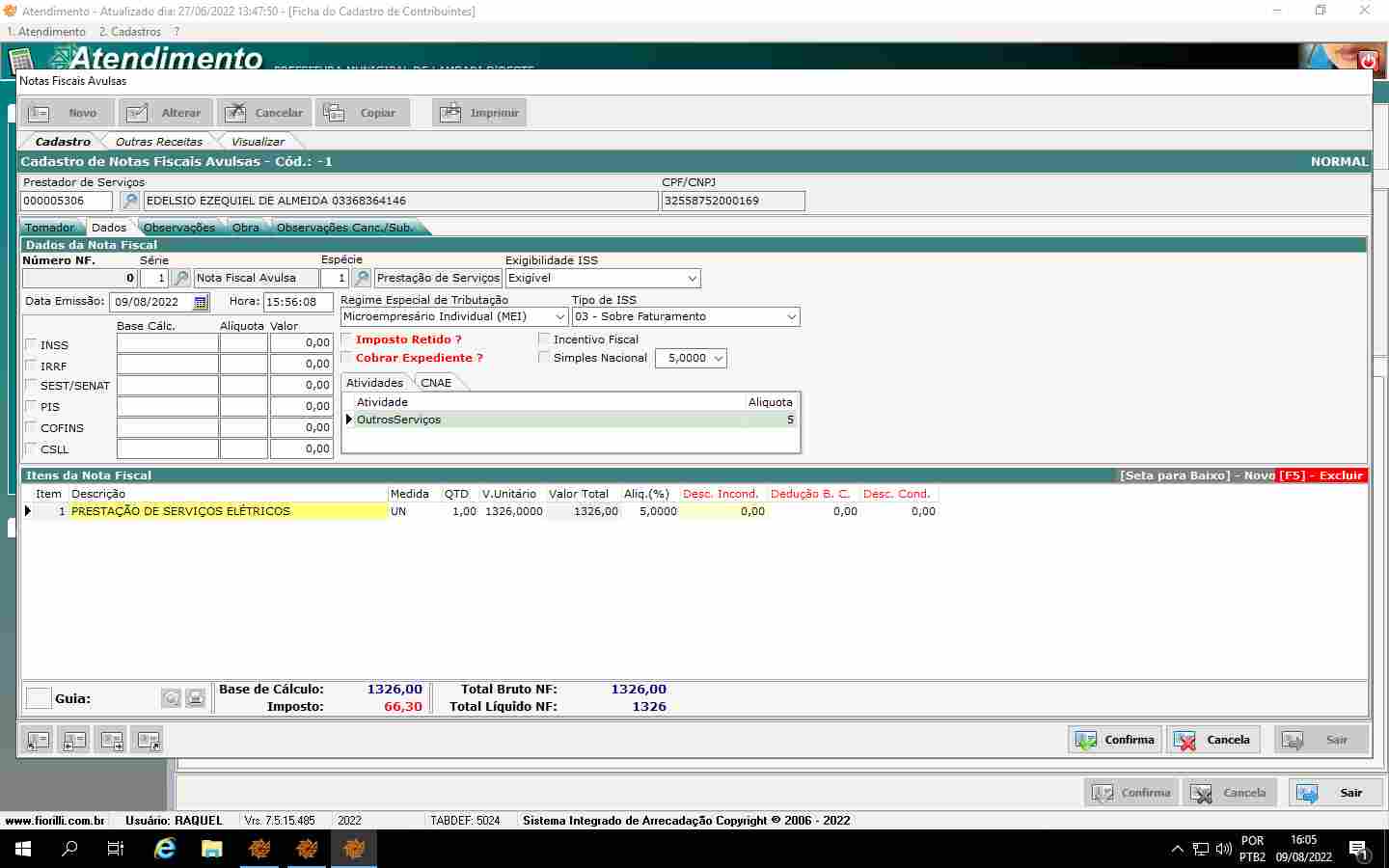The width and height of the screenshot is (1389, 868).
Task: Click the Imprimir toolbar button
Action: pyautogui.click(x=479, y=113)
